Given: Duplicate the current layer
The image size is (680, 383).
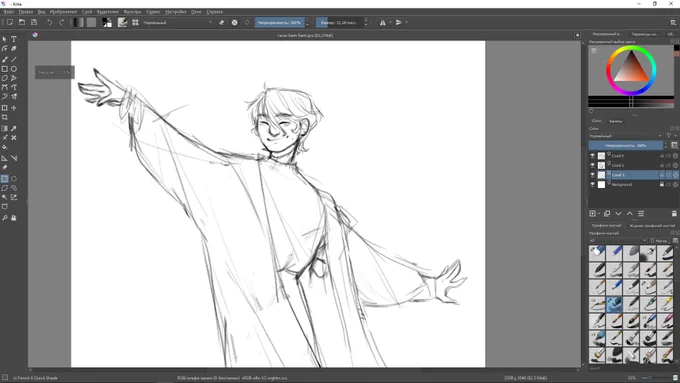Looking at the screenshot, I should [607, 213].
